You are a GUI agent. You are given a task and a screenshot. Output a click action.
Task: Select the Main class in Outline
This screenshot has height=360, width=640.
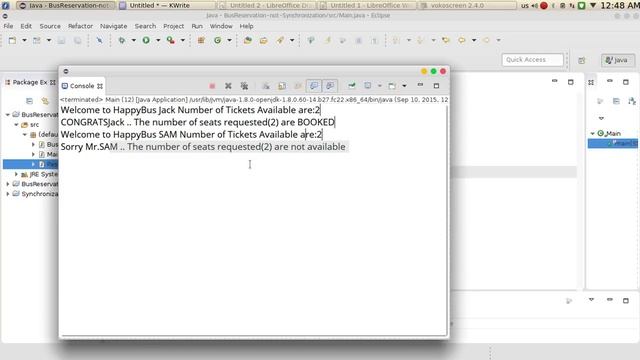[610, 133]
